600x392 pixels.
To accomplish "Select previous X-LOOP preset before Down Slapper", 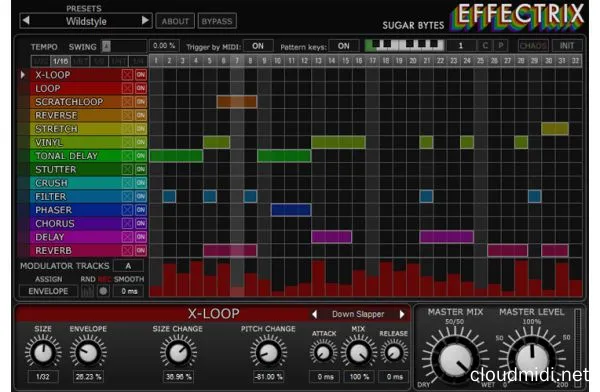I will click(315, 314).
